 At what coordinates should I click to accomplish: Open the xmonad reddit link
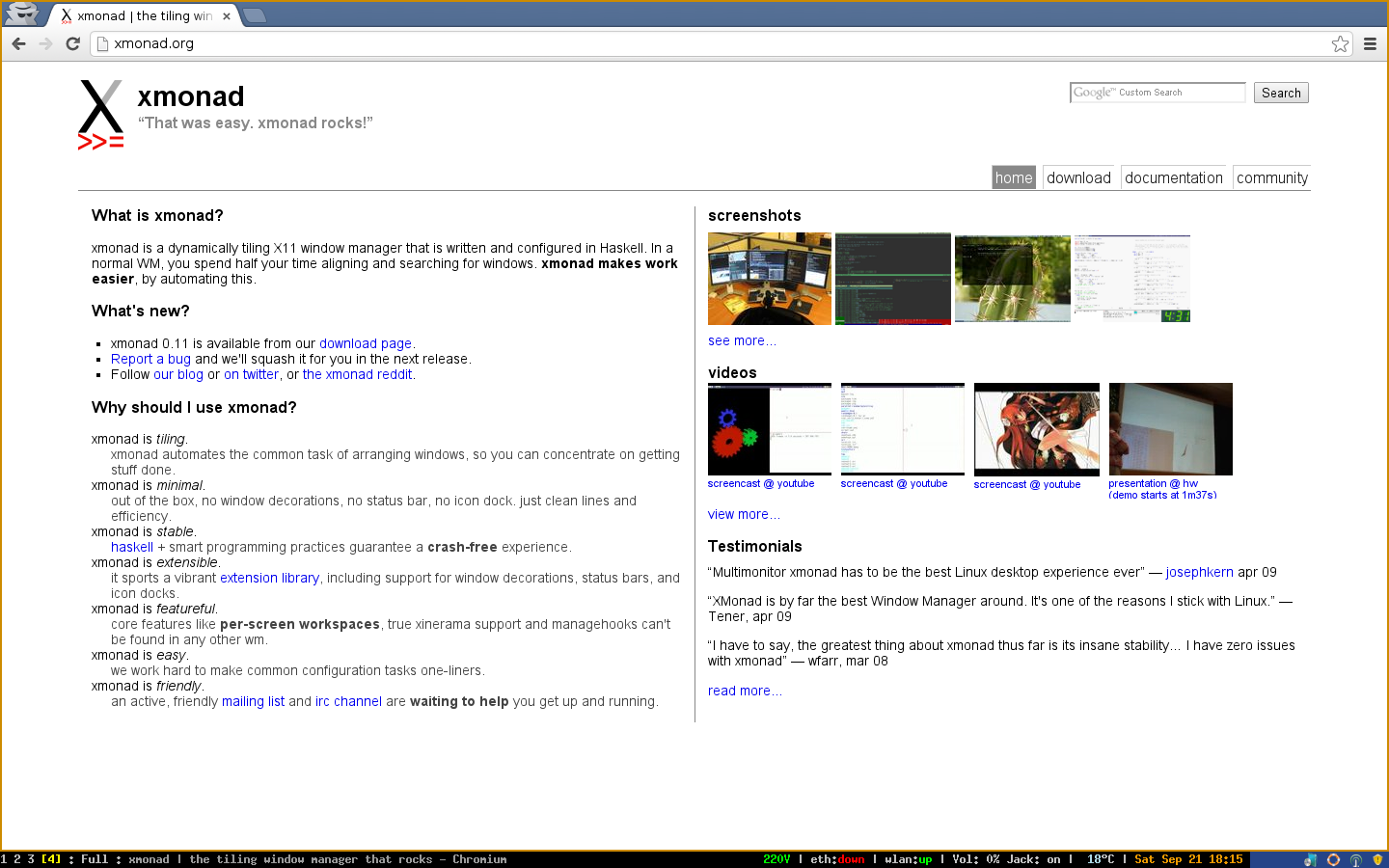point(358,374)
